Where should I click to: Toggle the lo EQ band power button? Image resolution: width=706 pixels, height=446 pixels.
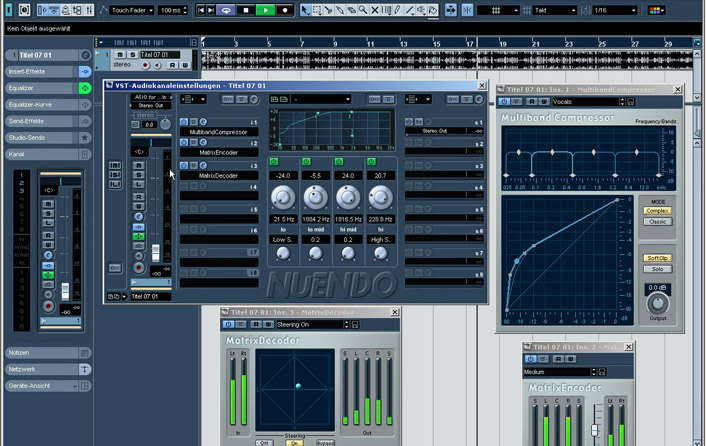coord(274,162)
